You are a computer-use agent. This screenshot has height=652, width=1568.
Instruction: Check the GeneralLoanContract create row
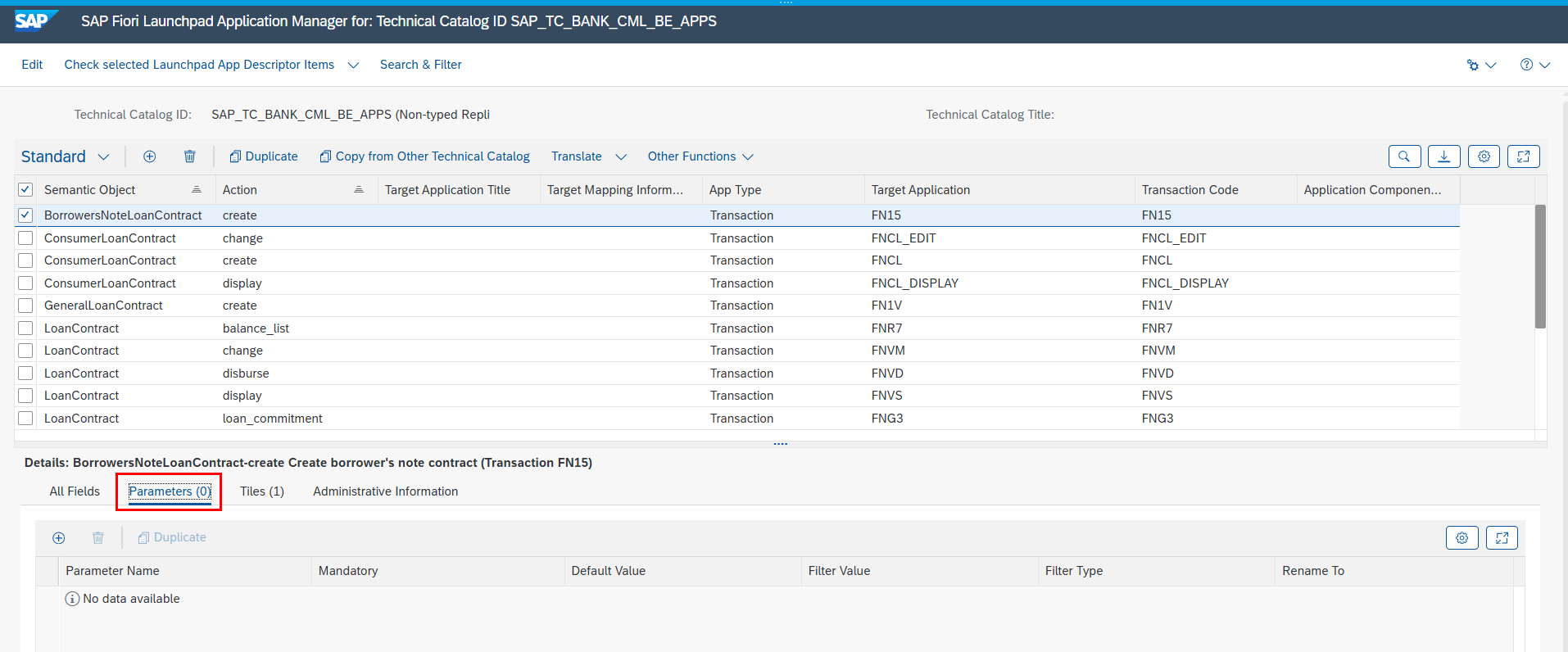point(25,306)
